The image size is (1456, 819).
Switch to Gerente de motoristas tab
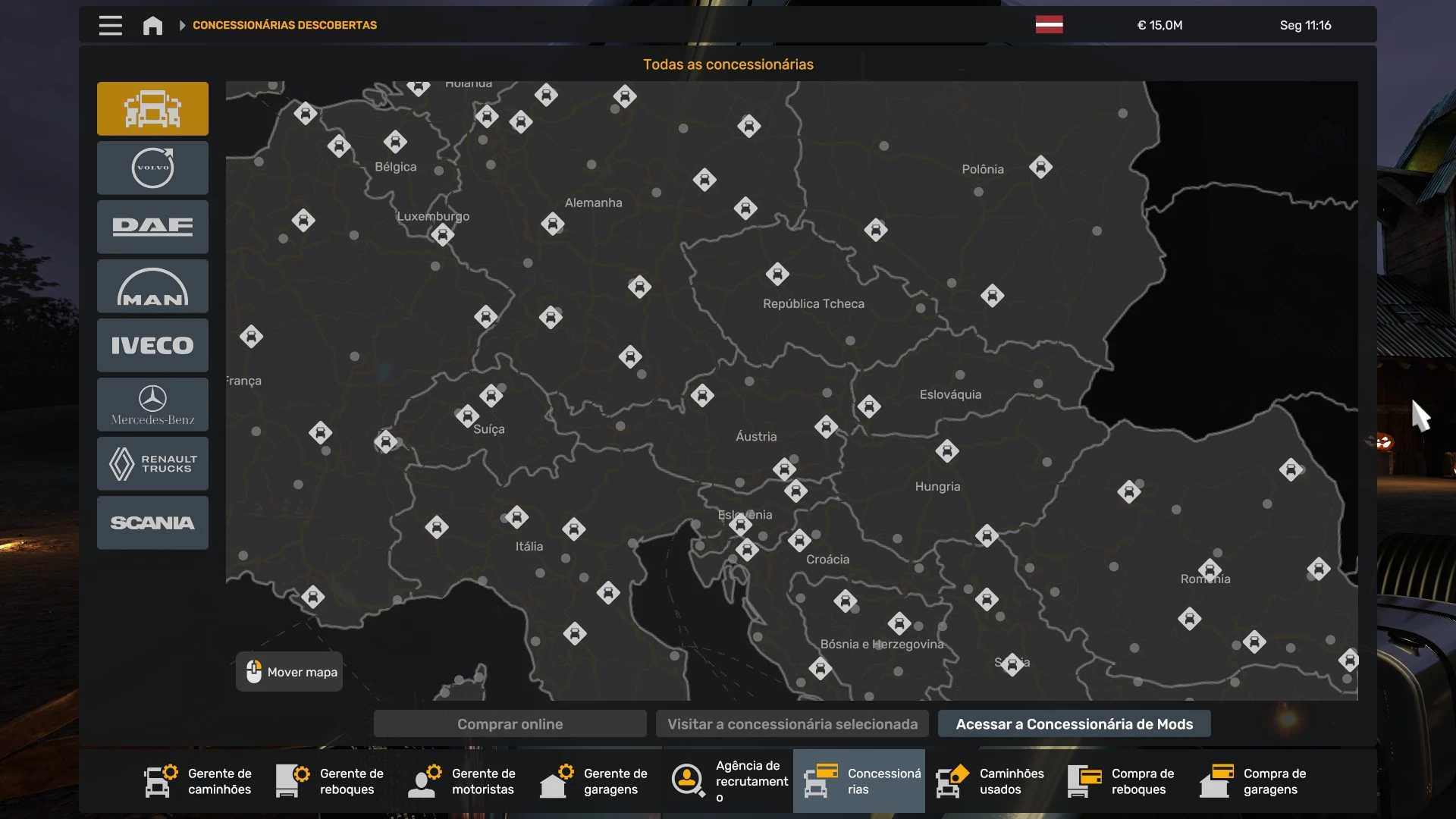pos(463,781)
